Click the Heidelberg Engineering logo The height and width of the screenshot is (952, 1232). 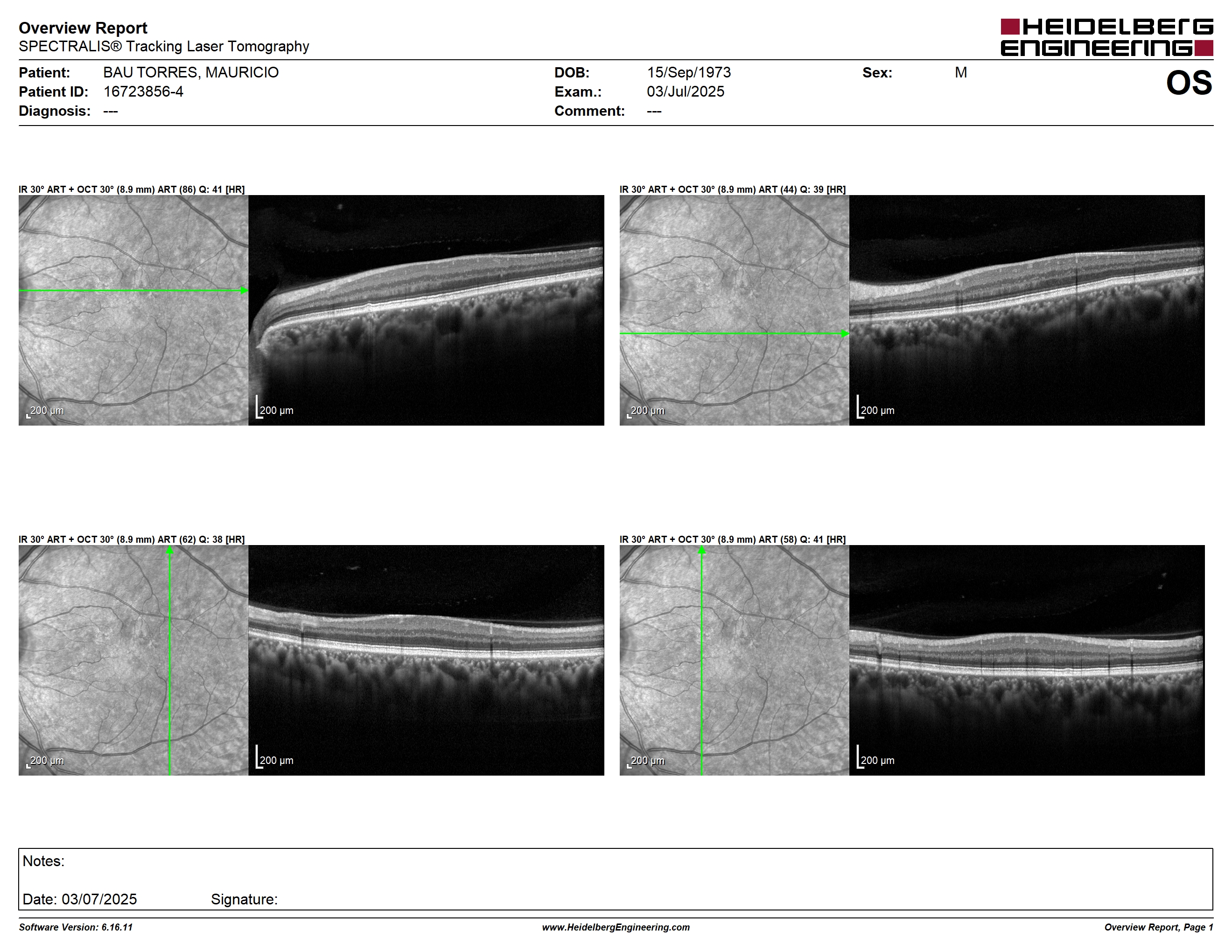pyautogui.click(x=1107, y=37)
